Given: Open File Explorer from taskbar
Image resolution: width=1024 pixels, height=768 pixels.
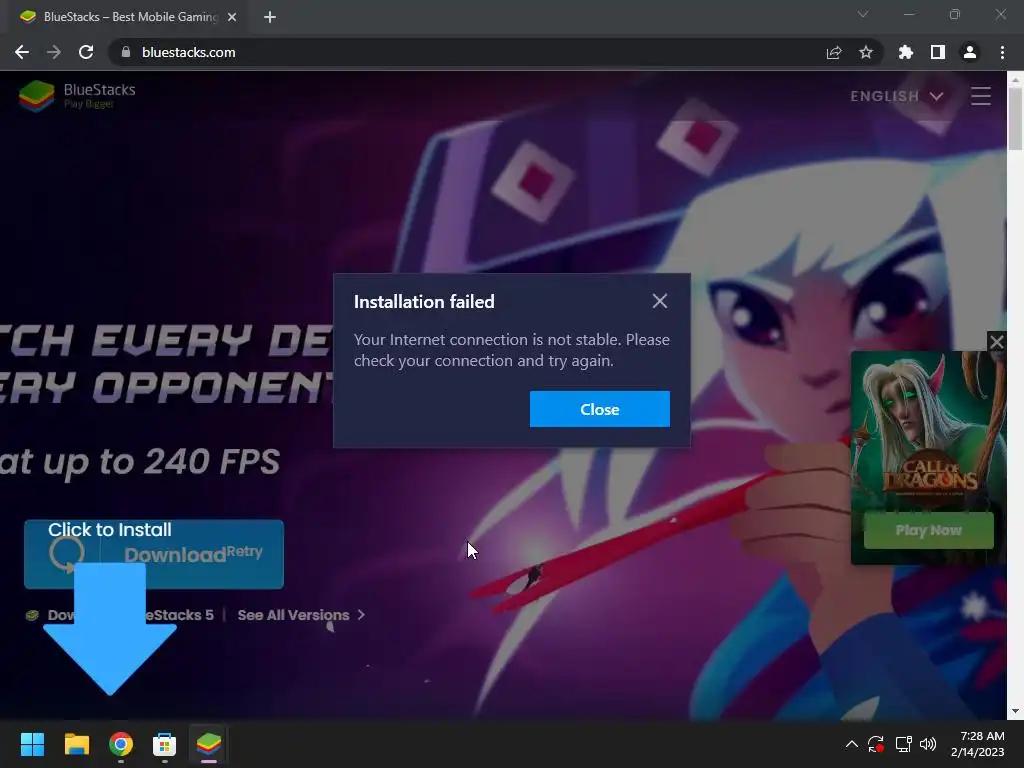Looking at the screenshot, I should point(76,744).
